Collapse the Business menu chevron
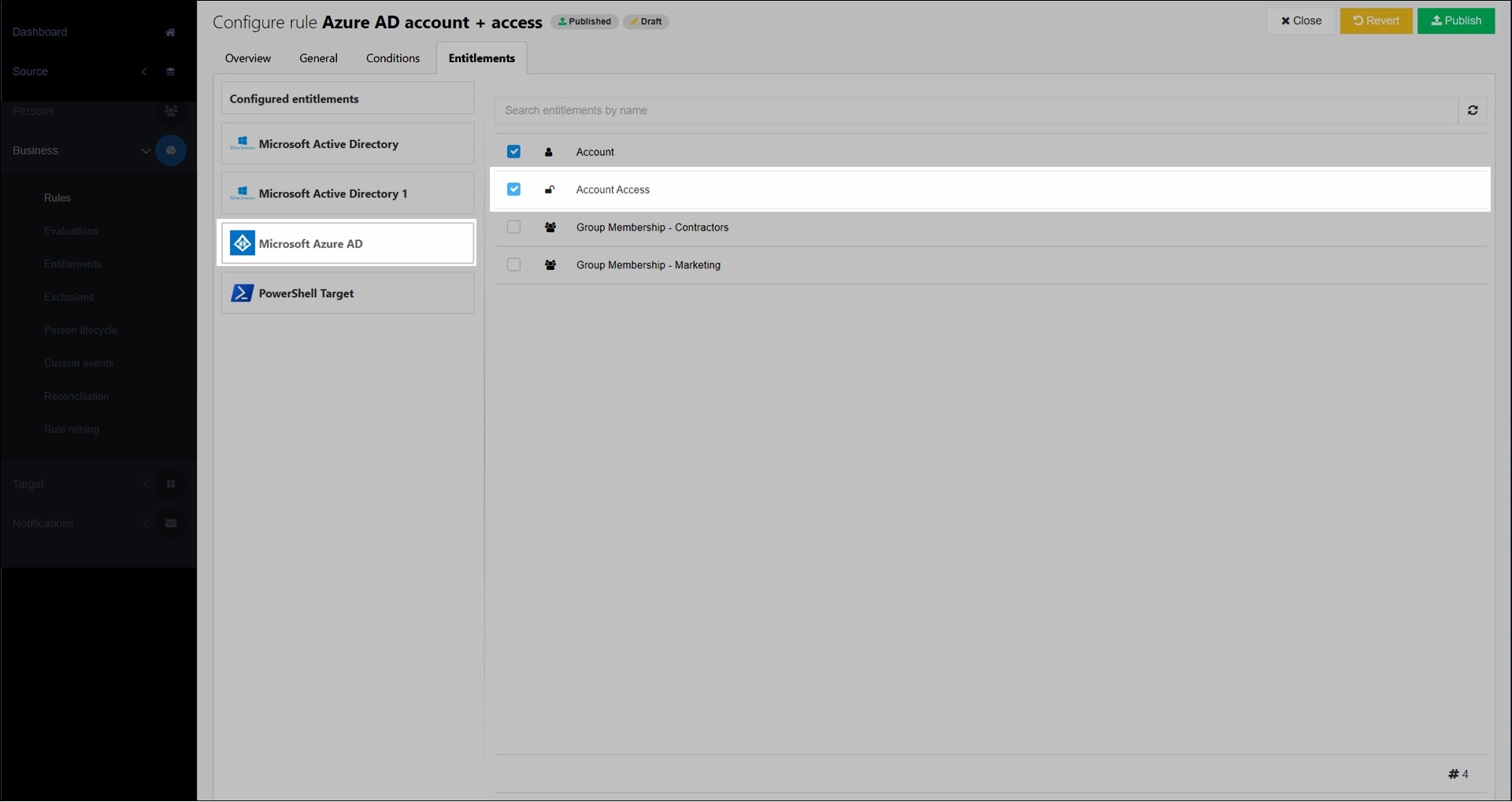The height and width of the screenshot is (802, 1512). click(146, 150)
